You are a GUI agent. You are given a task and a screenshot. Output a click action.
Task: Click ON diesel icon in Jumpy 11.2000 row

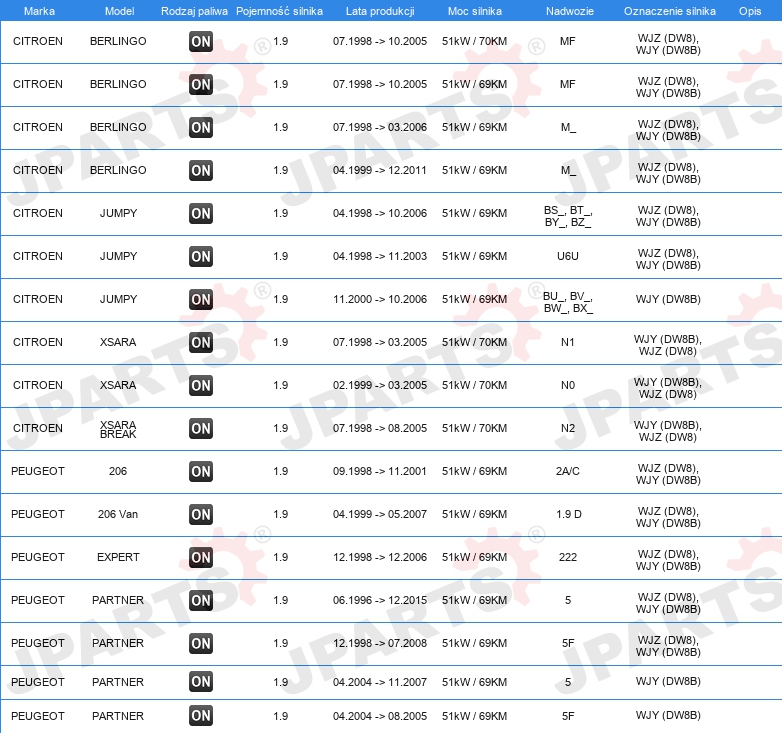(201, 299)
